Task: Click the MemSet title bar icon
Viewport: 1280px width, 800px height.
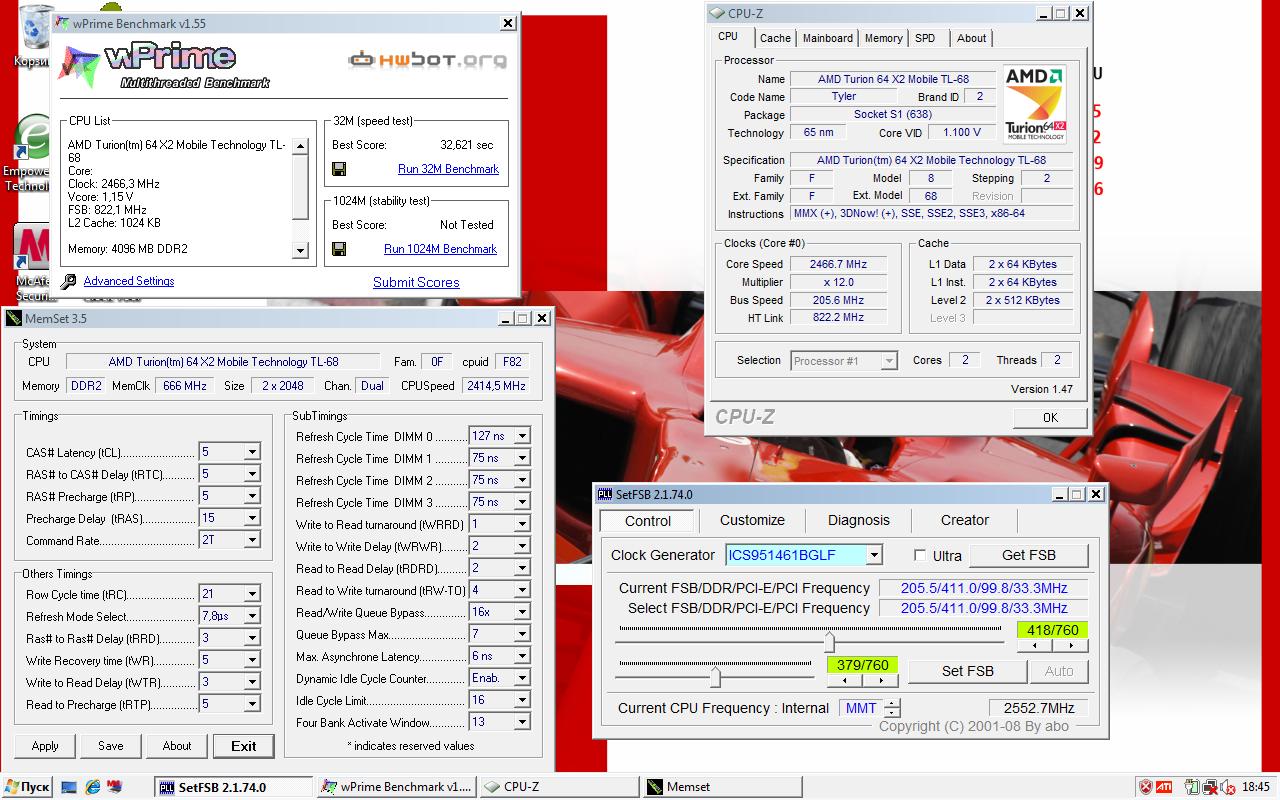Action: pos(14,318)
